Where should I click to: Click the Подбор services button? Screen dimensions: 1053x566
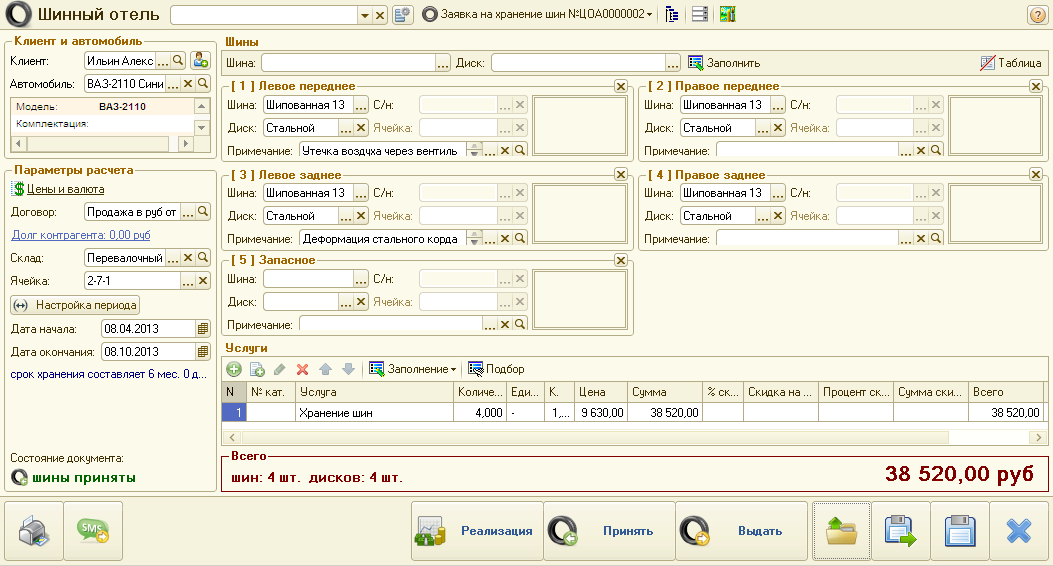point(496,369)
